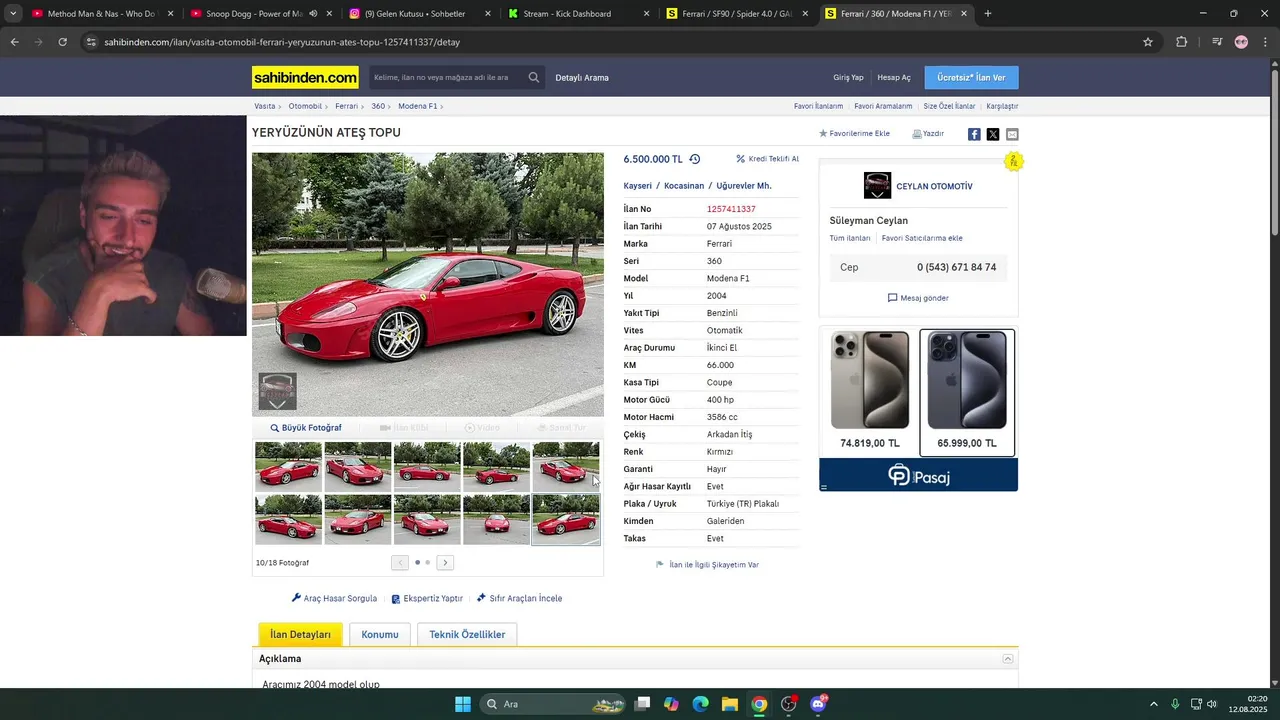Click Büyük Fotoğraf under the main photo

pyautogui.click(x=306, y=428)
